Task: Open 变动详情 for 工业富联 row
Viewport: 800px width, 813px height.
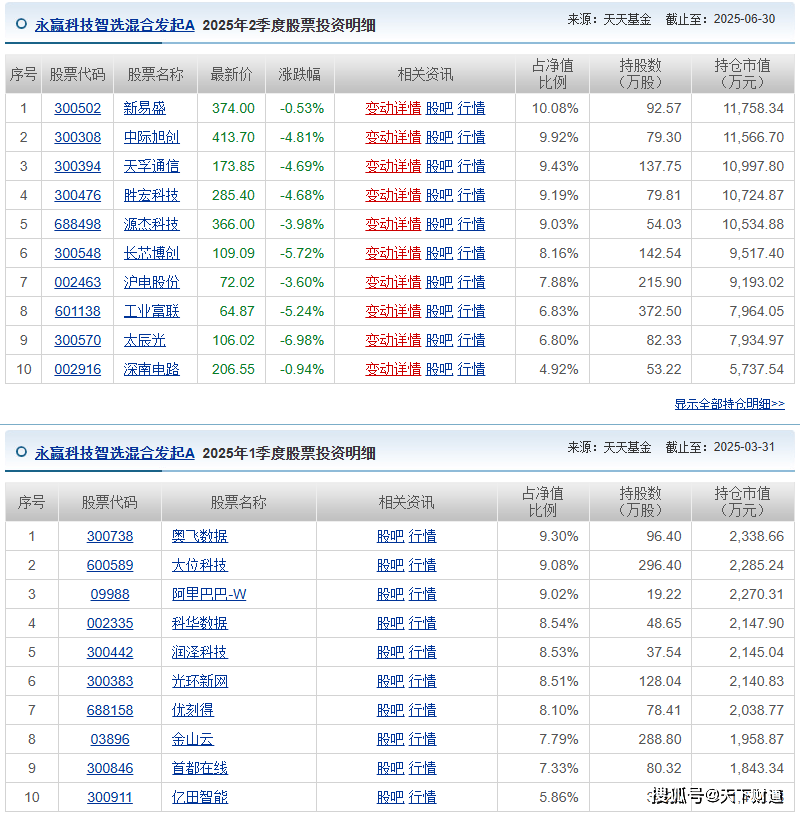Action: point(393,311)
